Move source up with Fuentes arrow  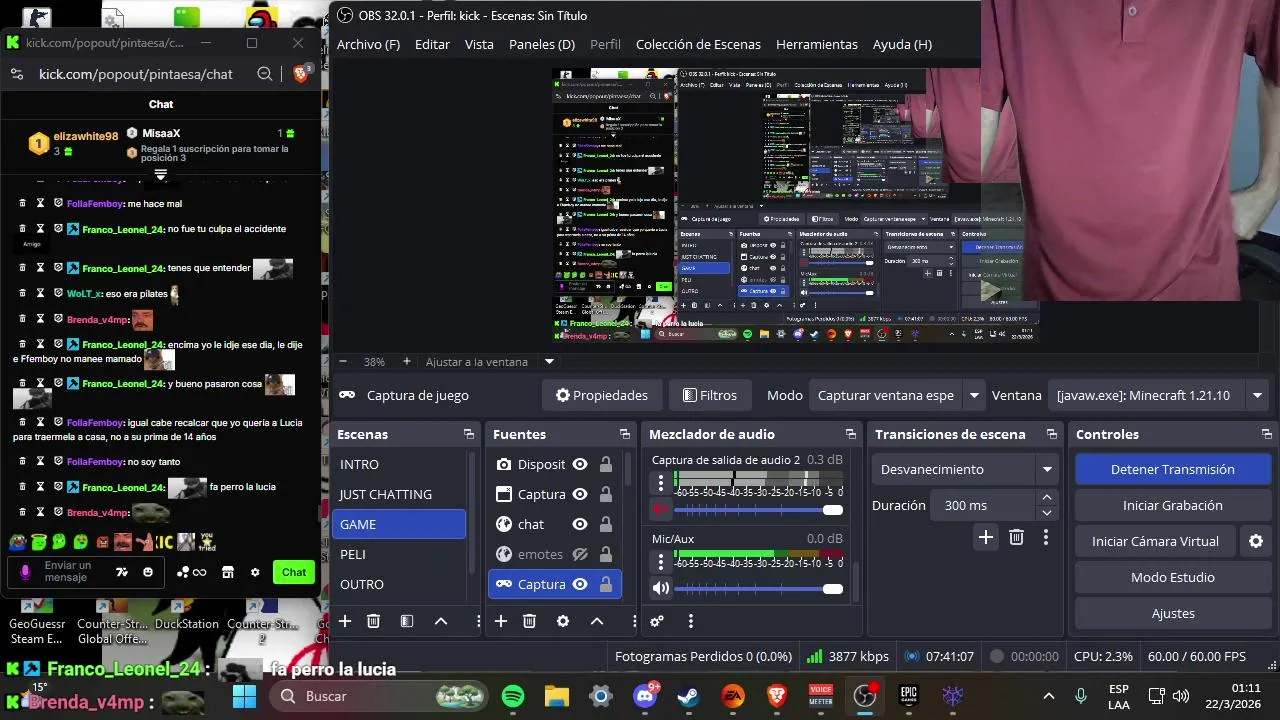pyautogui.click(x=597, y=621)
